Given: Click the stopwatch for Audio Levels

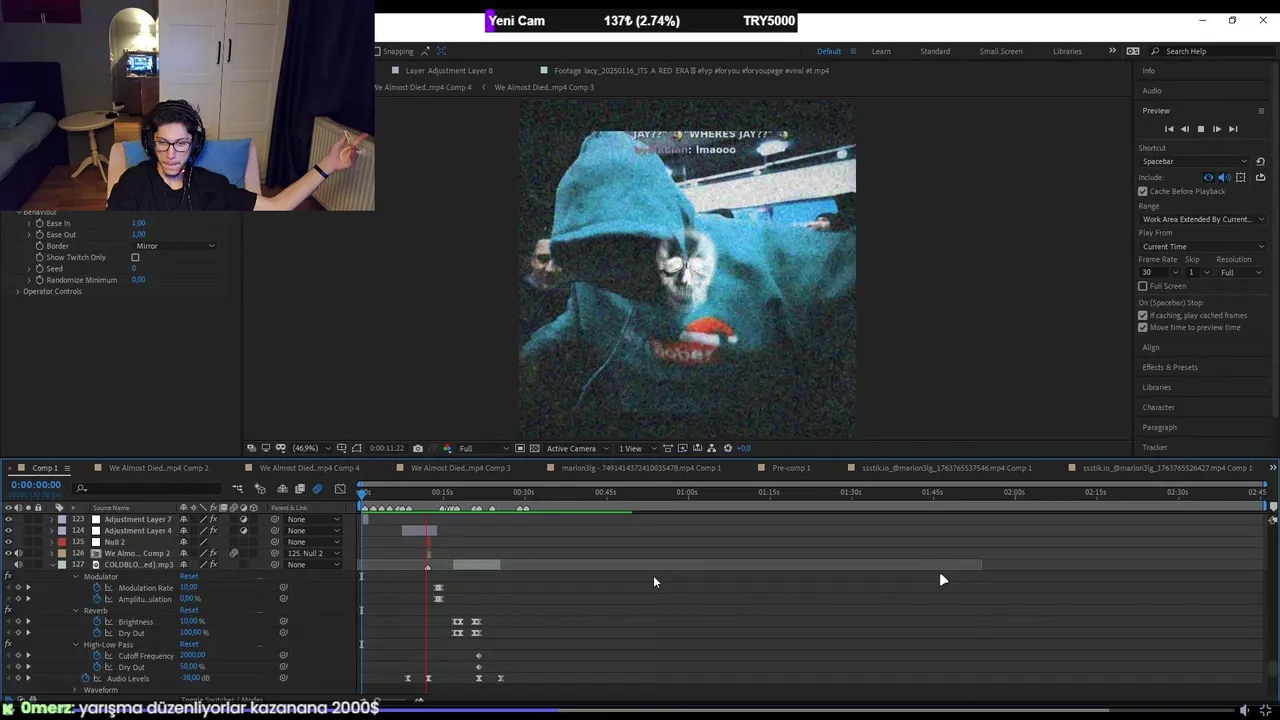Looking at the screenshot, I should (85, 678).
